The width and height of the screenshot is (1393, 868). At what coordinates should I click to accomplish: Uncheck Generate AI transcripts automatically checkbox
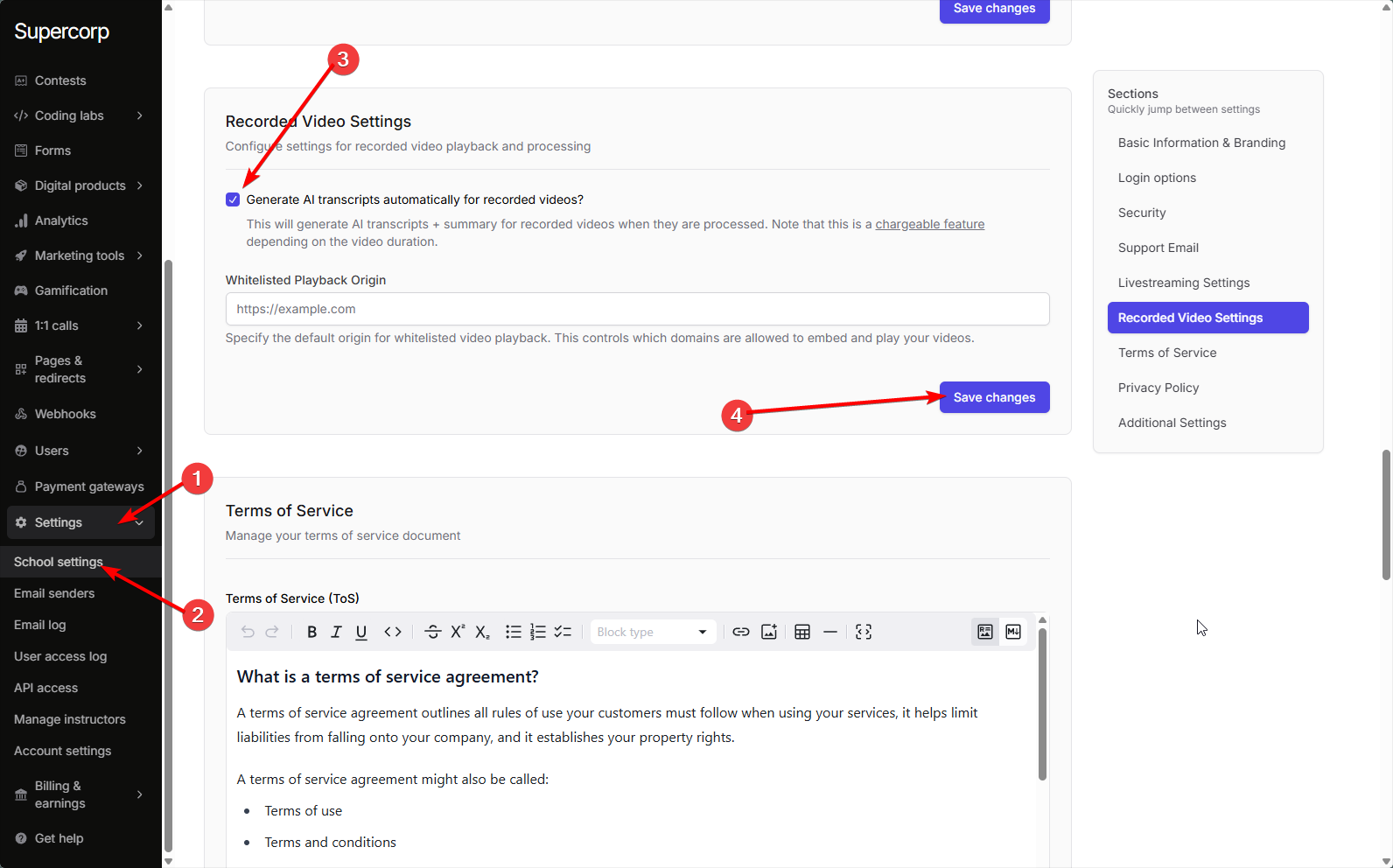(233, 199)
